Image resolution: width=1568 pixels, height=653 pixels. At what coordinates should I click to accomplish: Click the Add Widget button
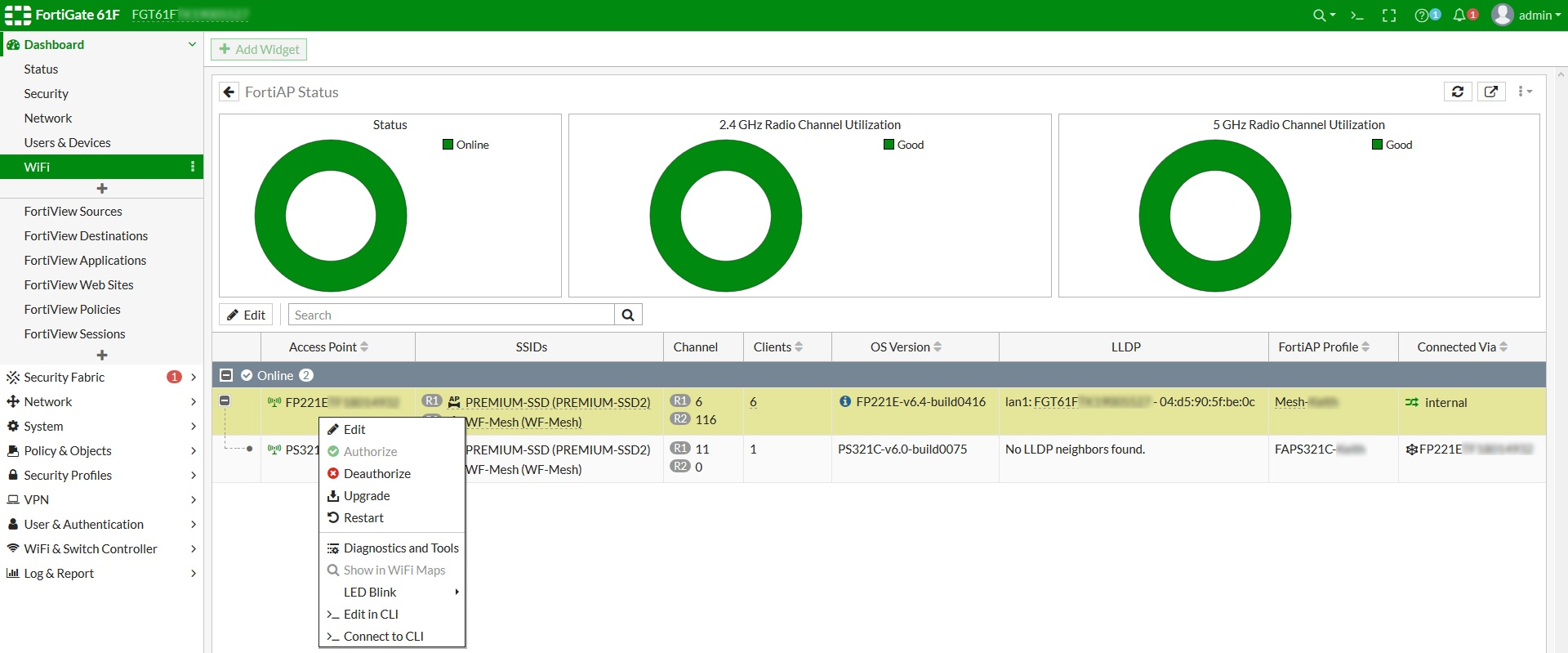pyautogui.click(x=259, y=49)
